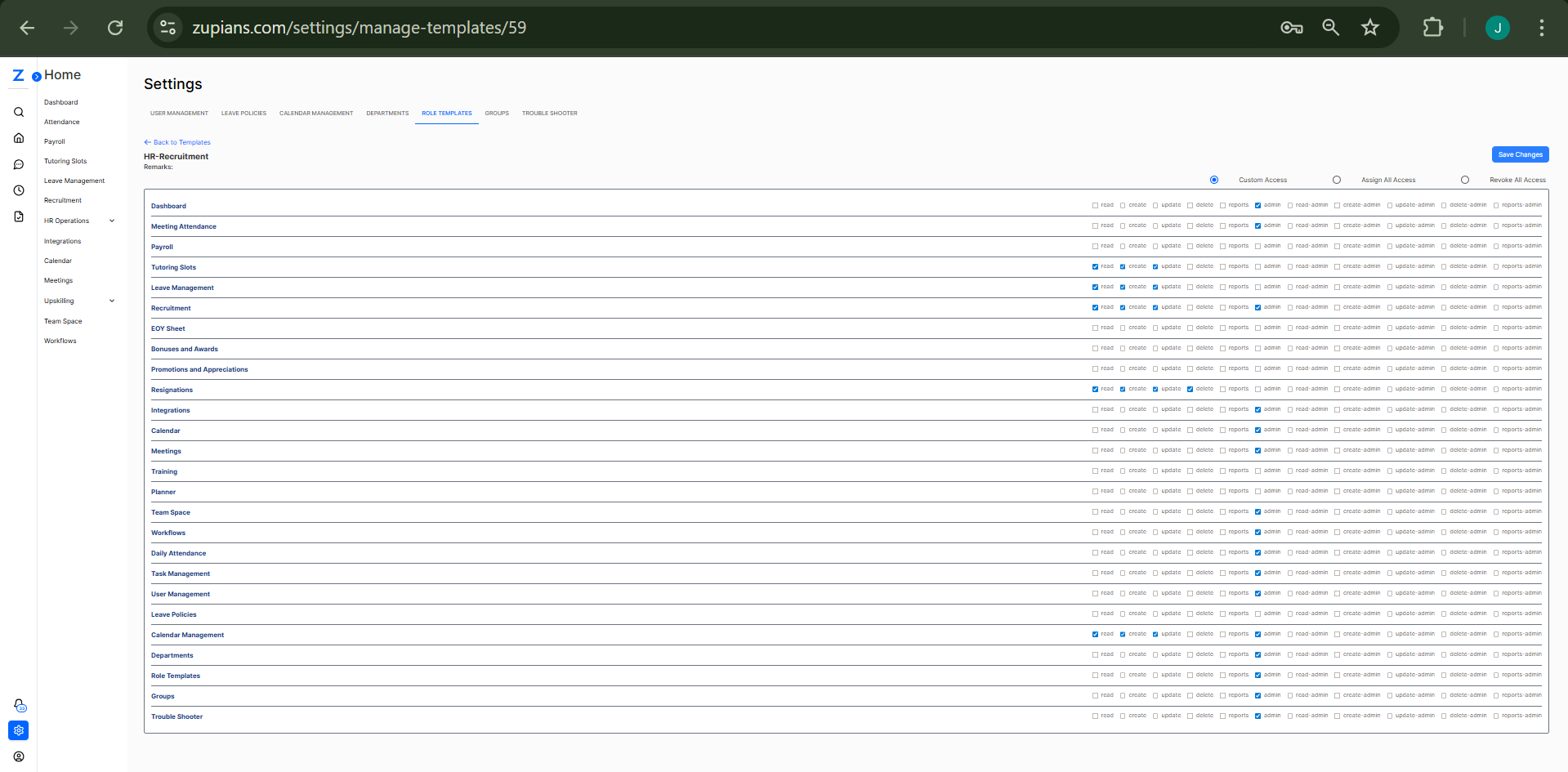1568x772 pixels.
Task: Enable read checkbox for Dashboard row
Action: tap(1095, 206)
